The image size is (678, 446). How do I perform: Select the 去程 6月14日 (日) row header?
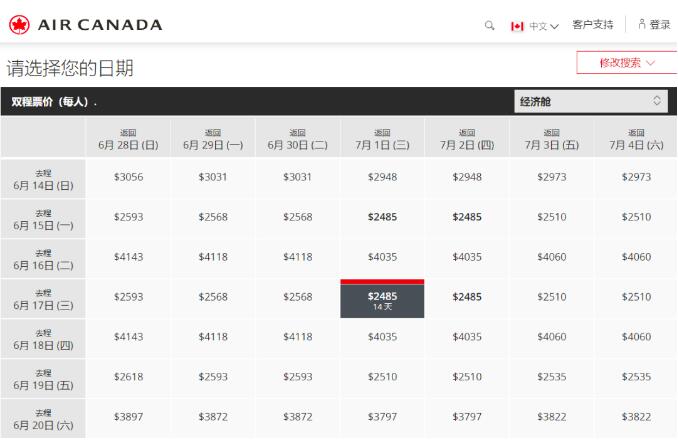click(43, 178)
